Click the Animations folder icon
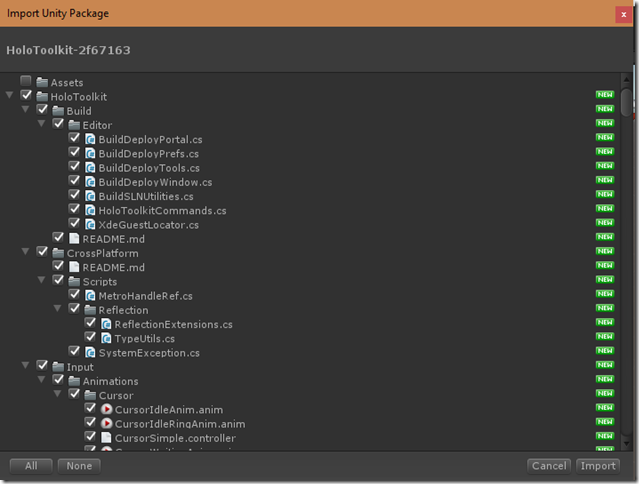 tap(74, 381)
